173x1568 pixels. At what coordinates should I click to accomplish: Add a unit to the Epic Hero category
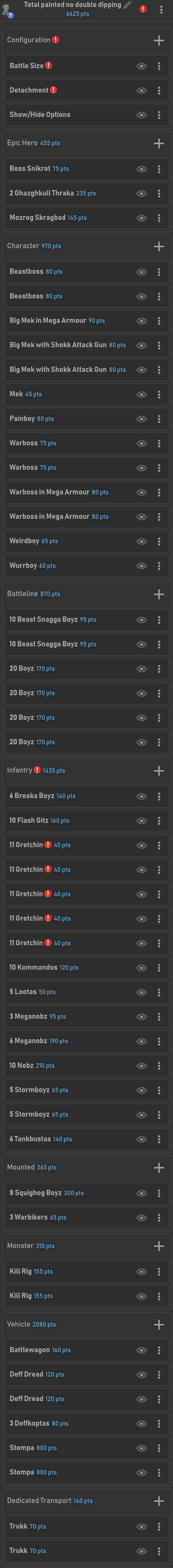(x=159, y=144)
